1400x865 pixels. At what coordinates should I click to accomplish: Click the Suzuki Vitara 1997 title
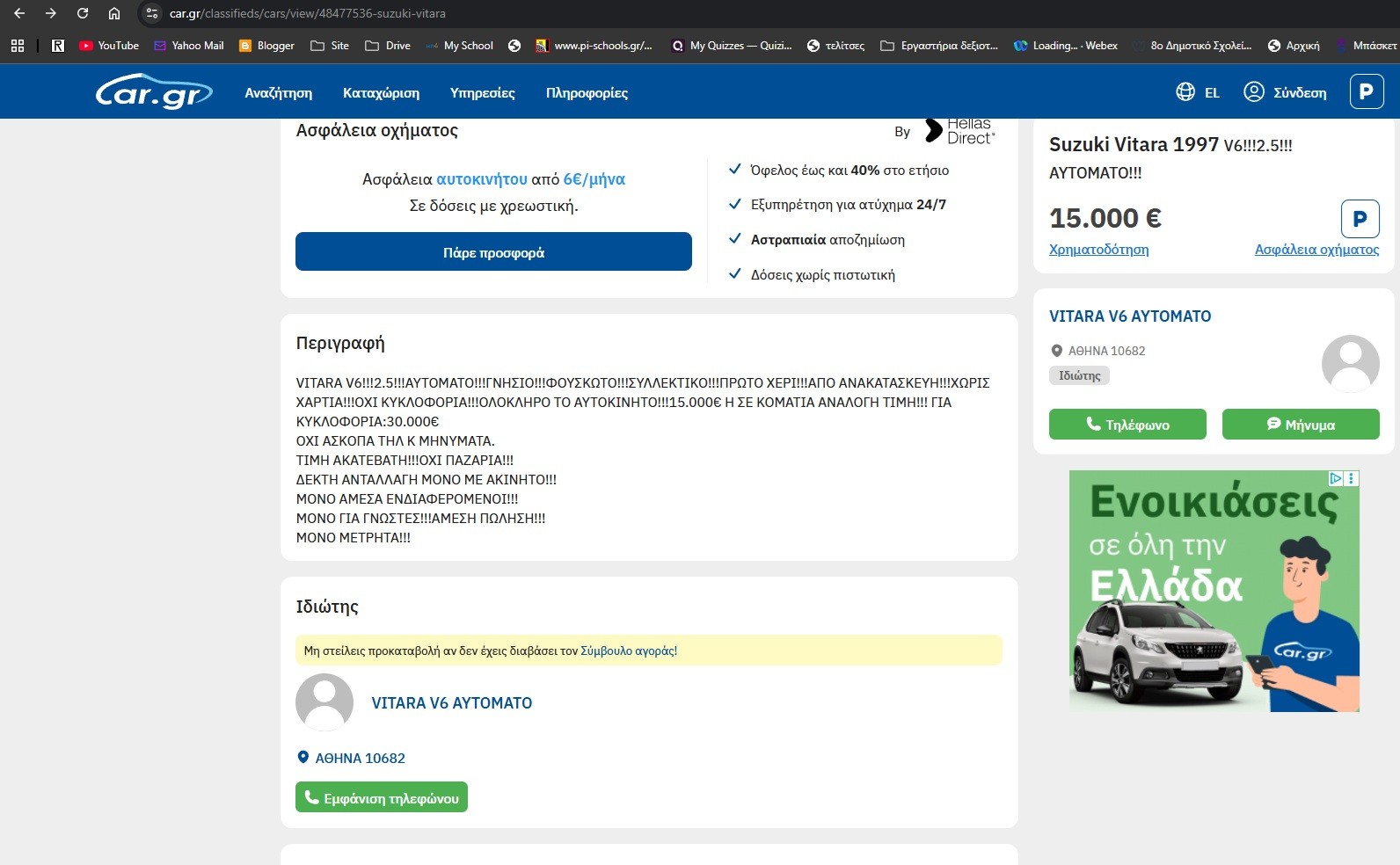click(1134, 144)
